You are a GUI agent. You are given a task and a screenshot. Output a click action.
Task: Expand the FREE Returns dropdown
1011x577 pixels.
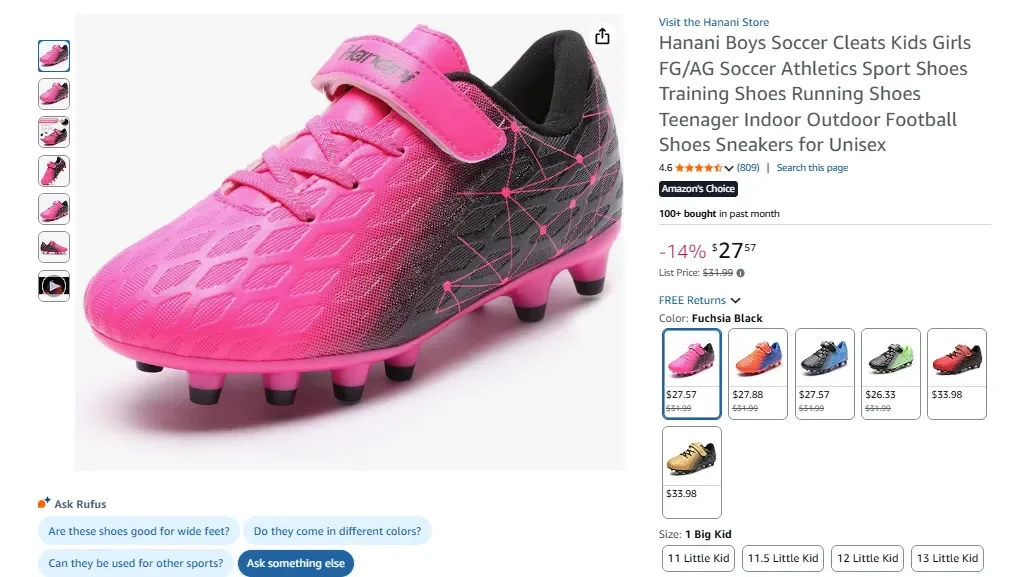tap(736, 300)
